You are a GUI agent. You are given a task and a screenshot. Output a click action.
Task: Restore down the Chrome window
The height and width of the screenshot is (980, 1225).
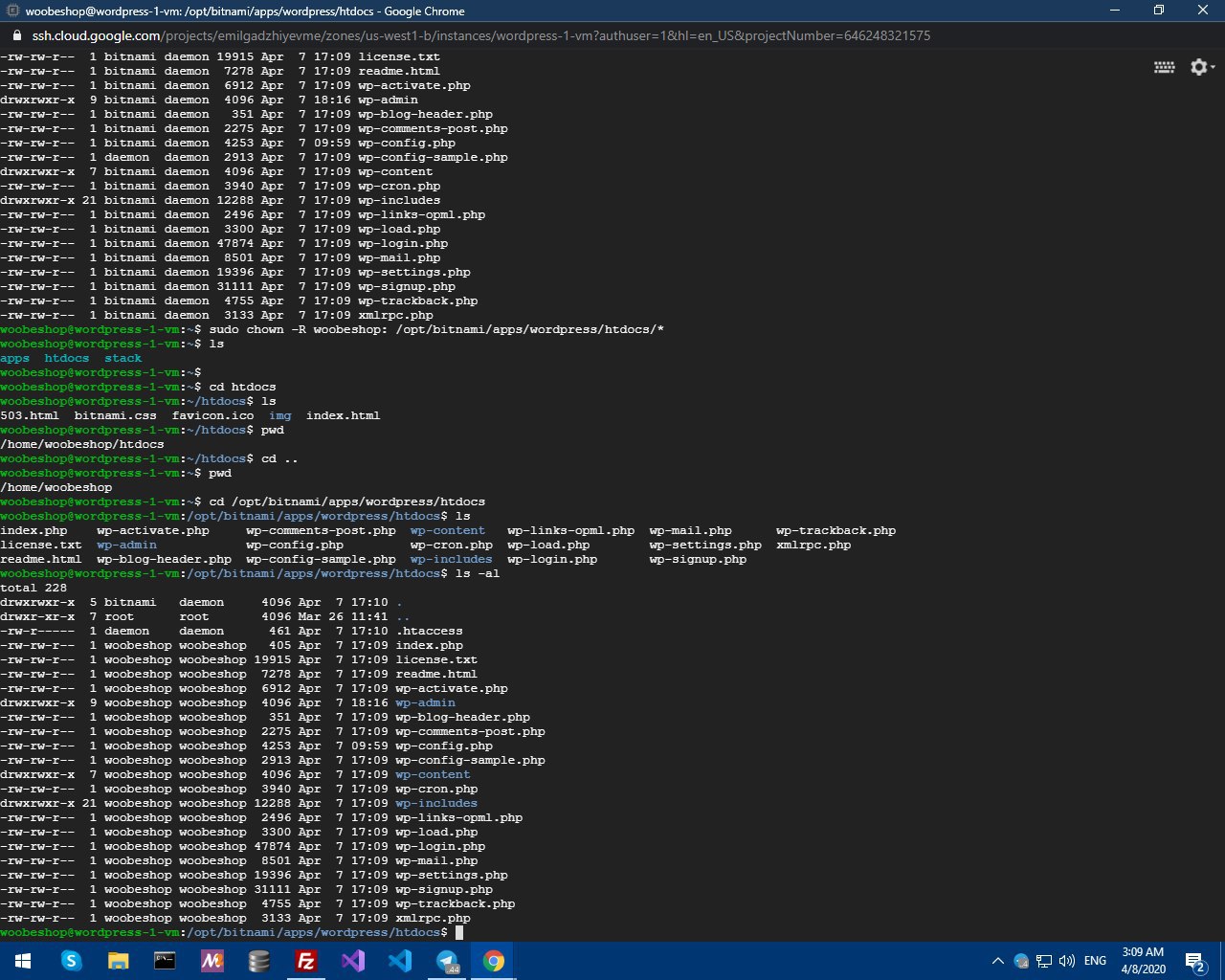(1159, 11)
